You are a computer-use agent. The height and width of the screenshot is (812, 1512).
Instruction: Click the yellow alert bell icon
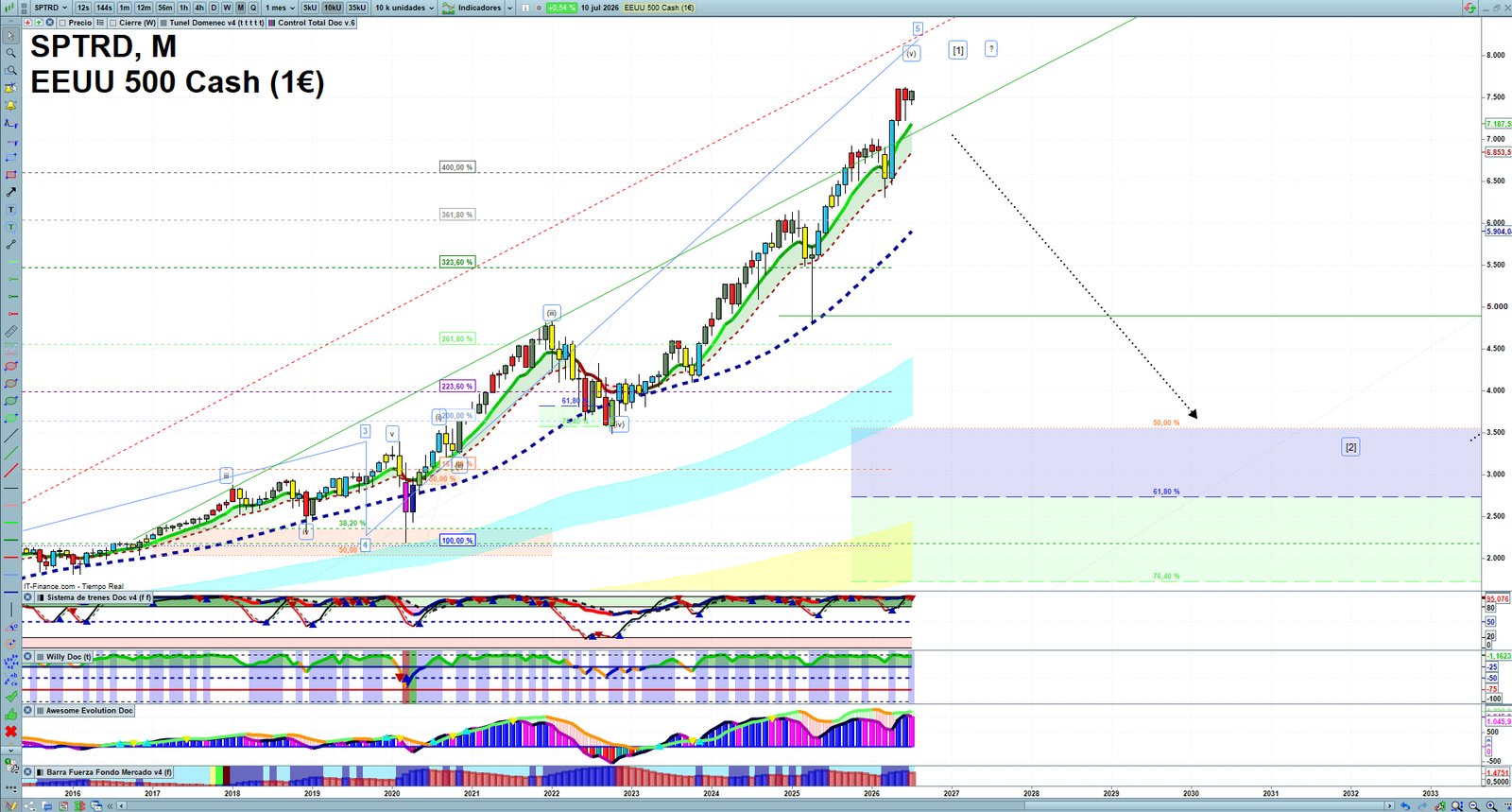(10, 106)
